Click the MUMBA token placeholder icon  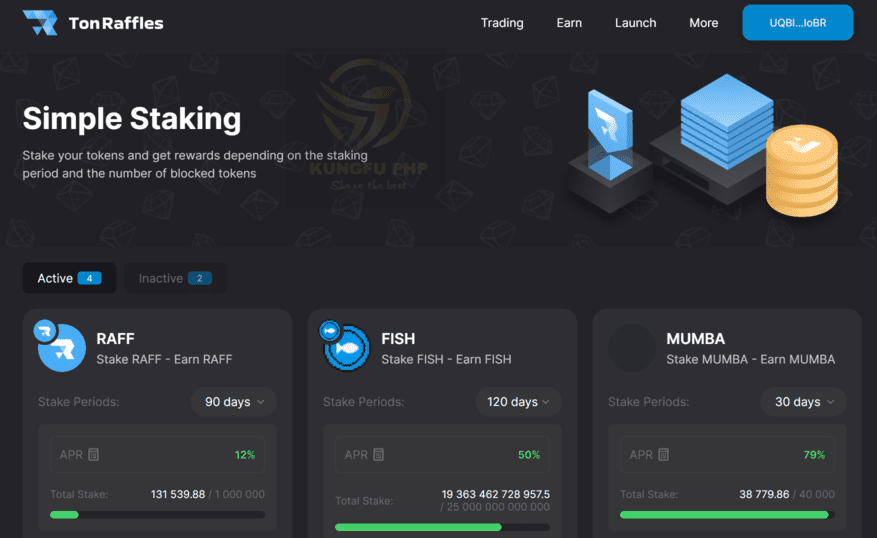pos(631,348)
